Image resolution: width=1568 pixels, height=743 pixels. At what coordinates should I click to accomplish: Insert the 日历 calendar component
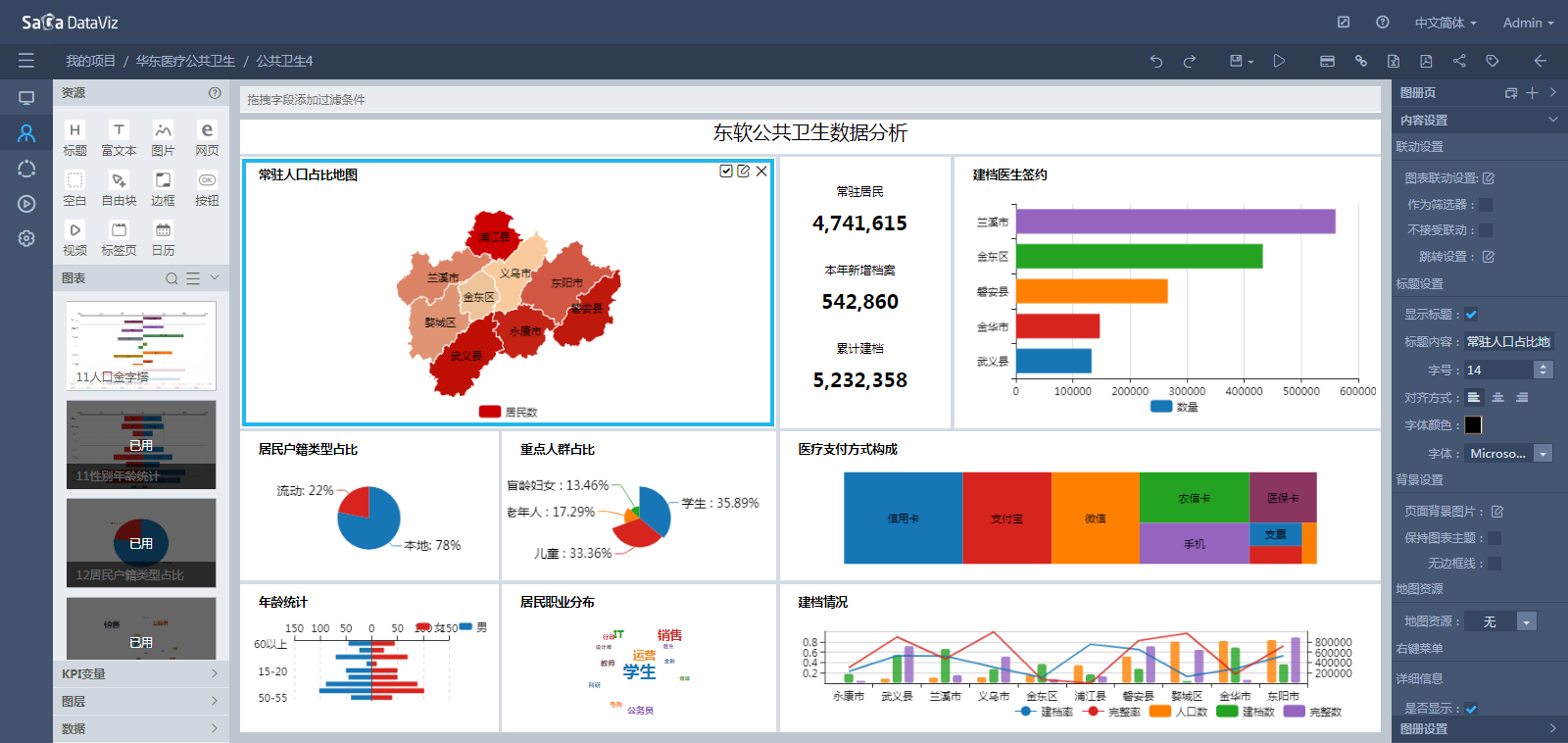[x=163, y=238]
